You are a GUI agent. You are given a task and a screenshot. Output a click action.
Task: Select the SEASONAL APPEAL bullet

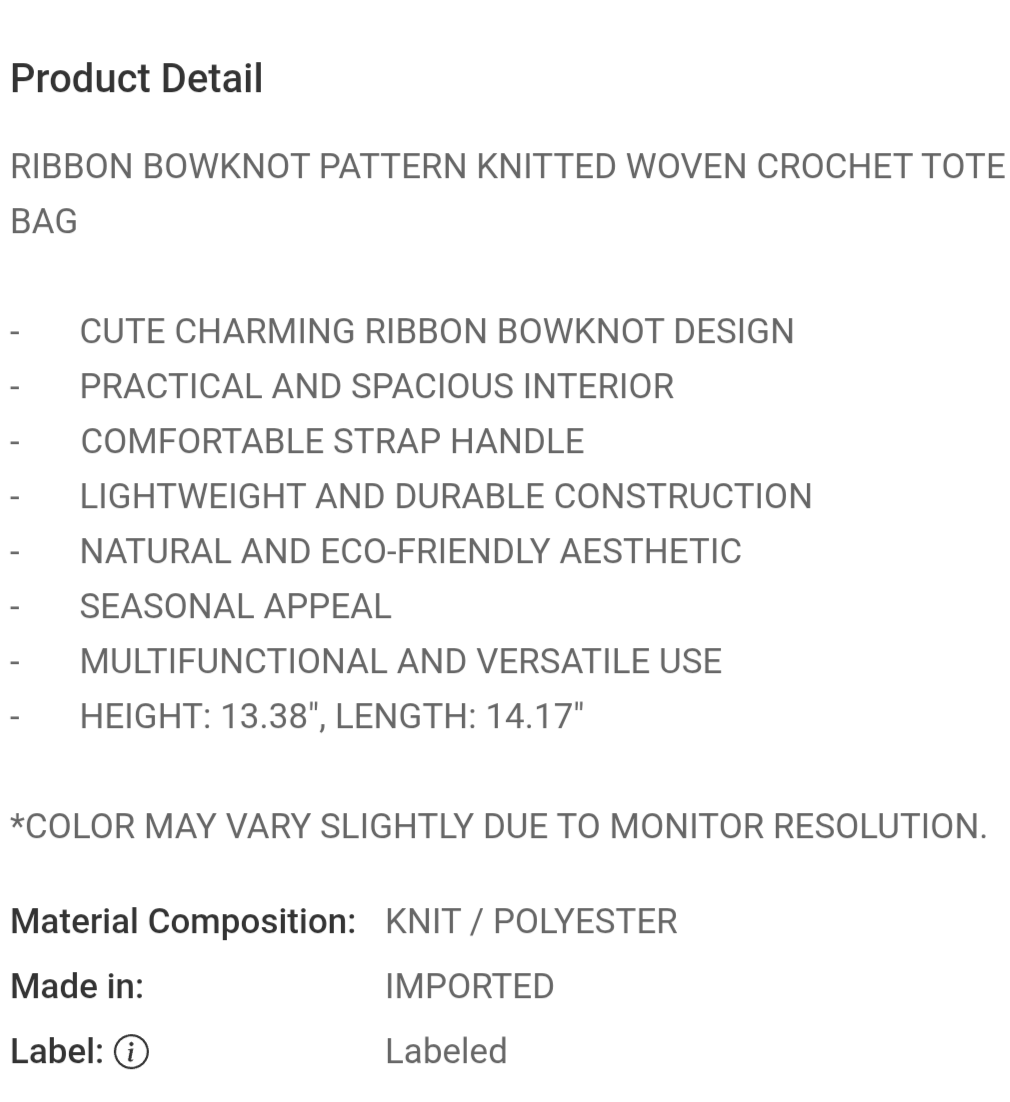(x=235, y=606)
